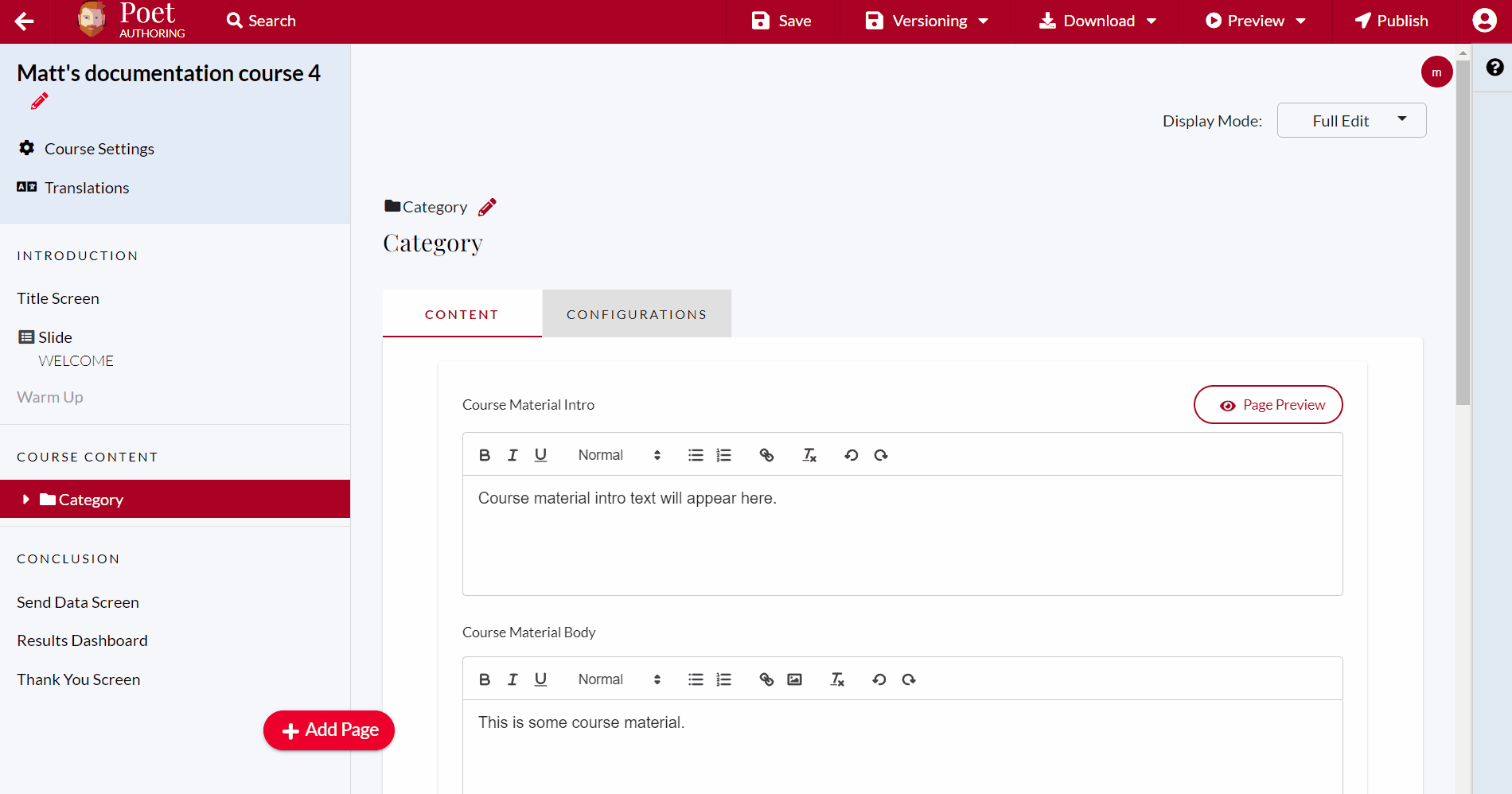
Task: Open the Versioning dropdown
Action: tap(926, 20)
